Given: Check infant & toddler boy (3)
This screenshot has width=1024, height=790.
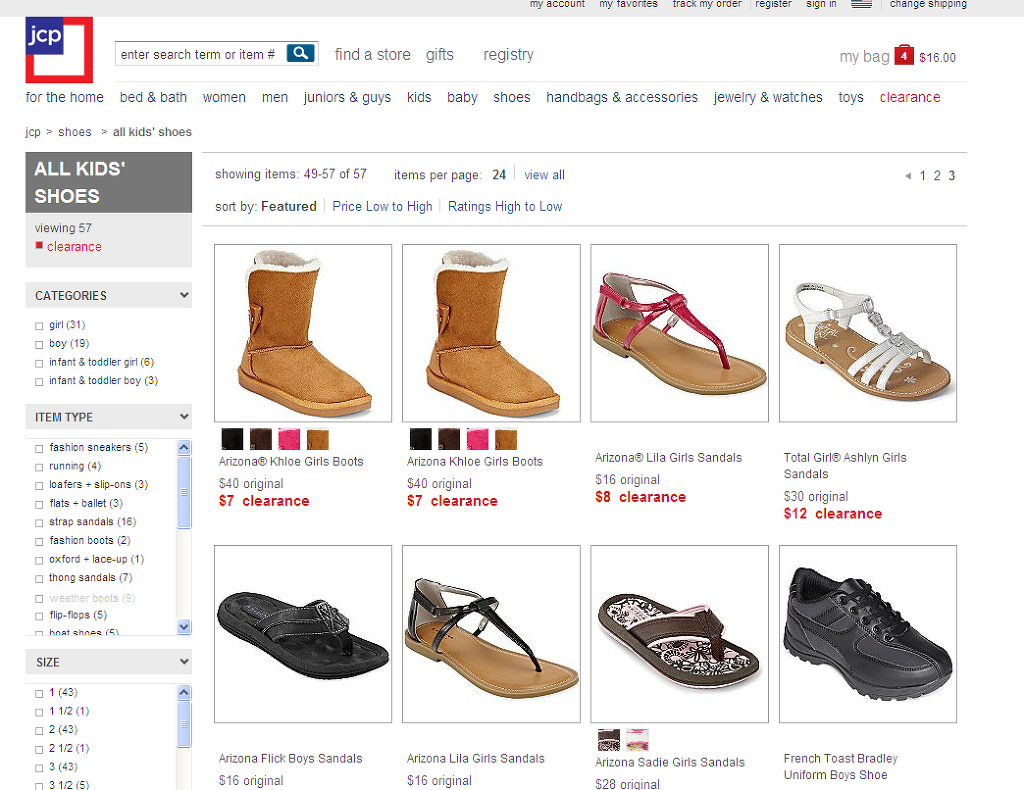Looking at the screenshot, I should (39, 381).
